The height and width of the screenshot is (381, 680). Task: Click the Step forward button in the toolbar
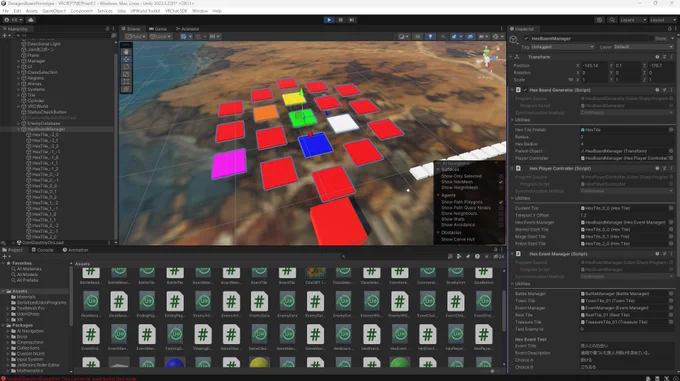[x=352, y=20]
